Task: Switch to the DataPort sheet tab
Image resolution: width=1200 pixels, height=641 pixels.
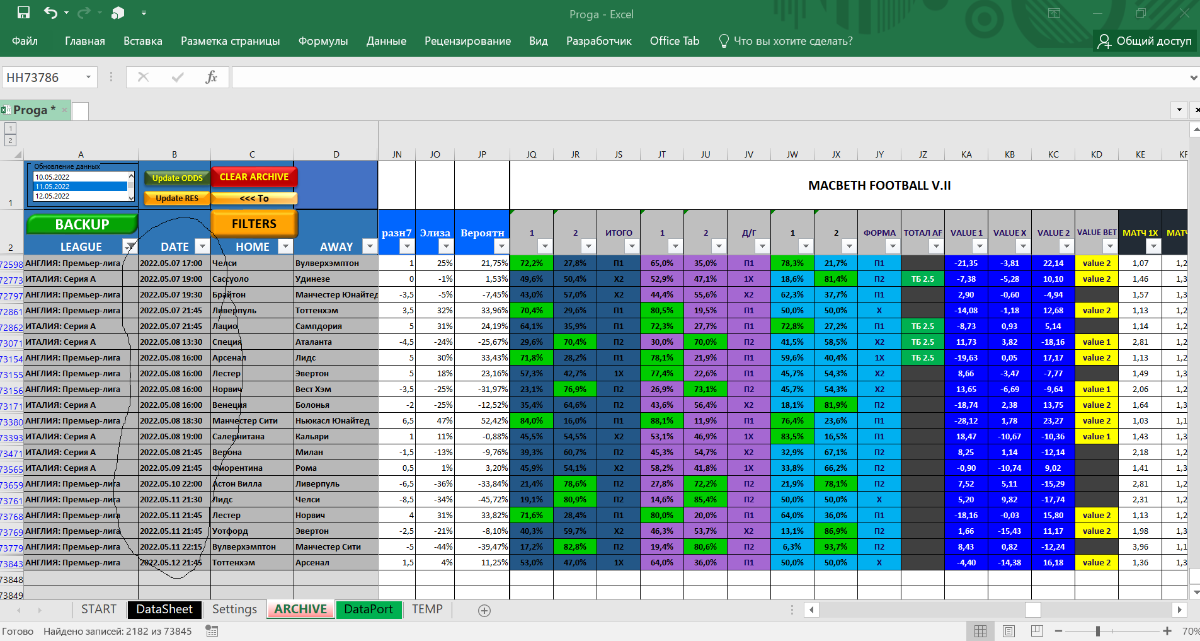Action: pyautogui.click(x=370, y=609)
